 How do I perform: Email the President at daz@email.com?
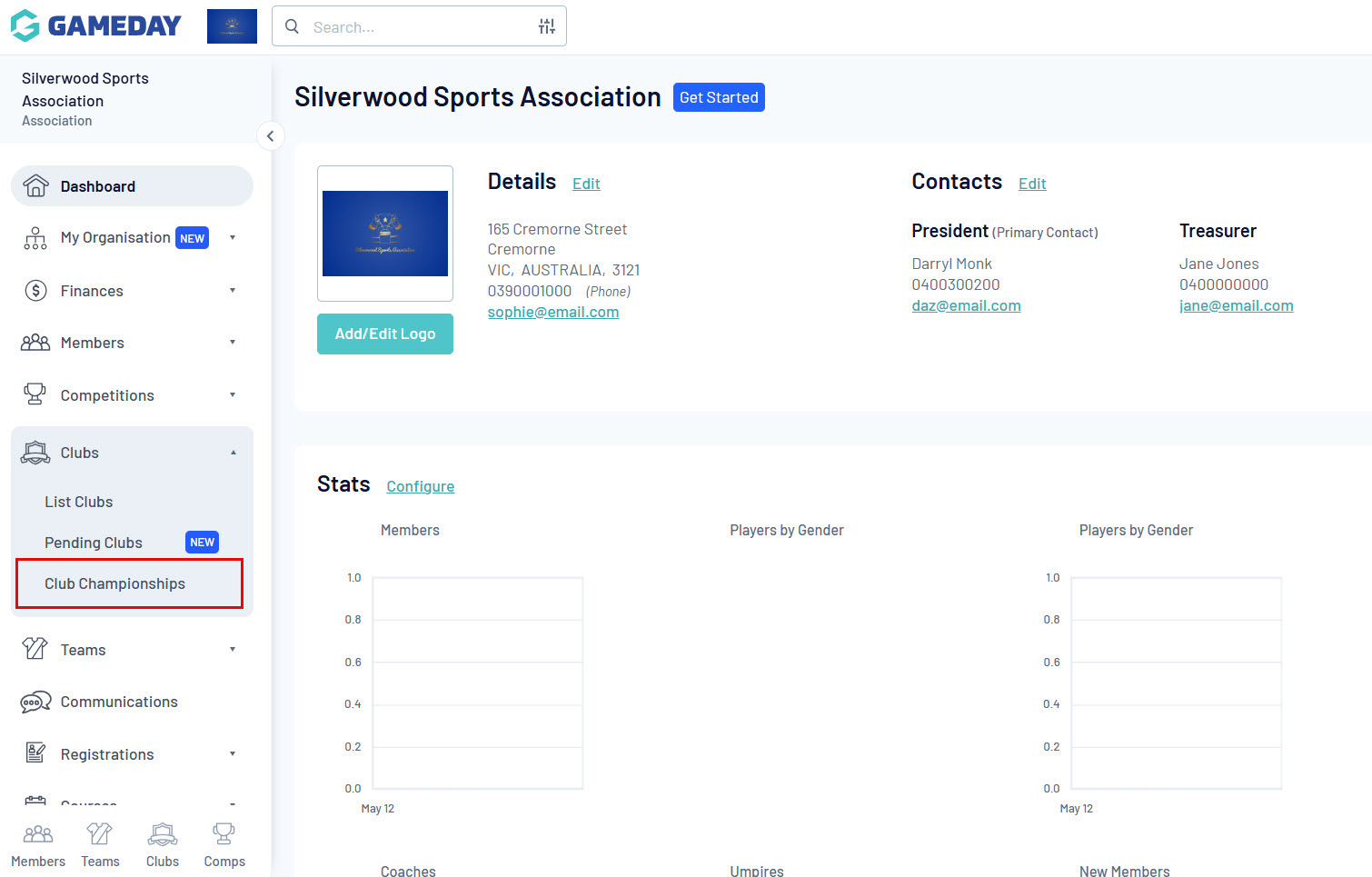click(x=966, y=305)
